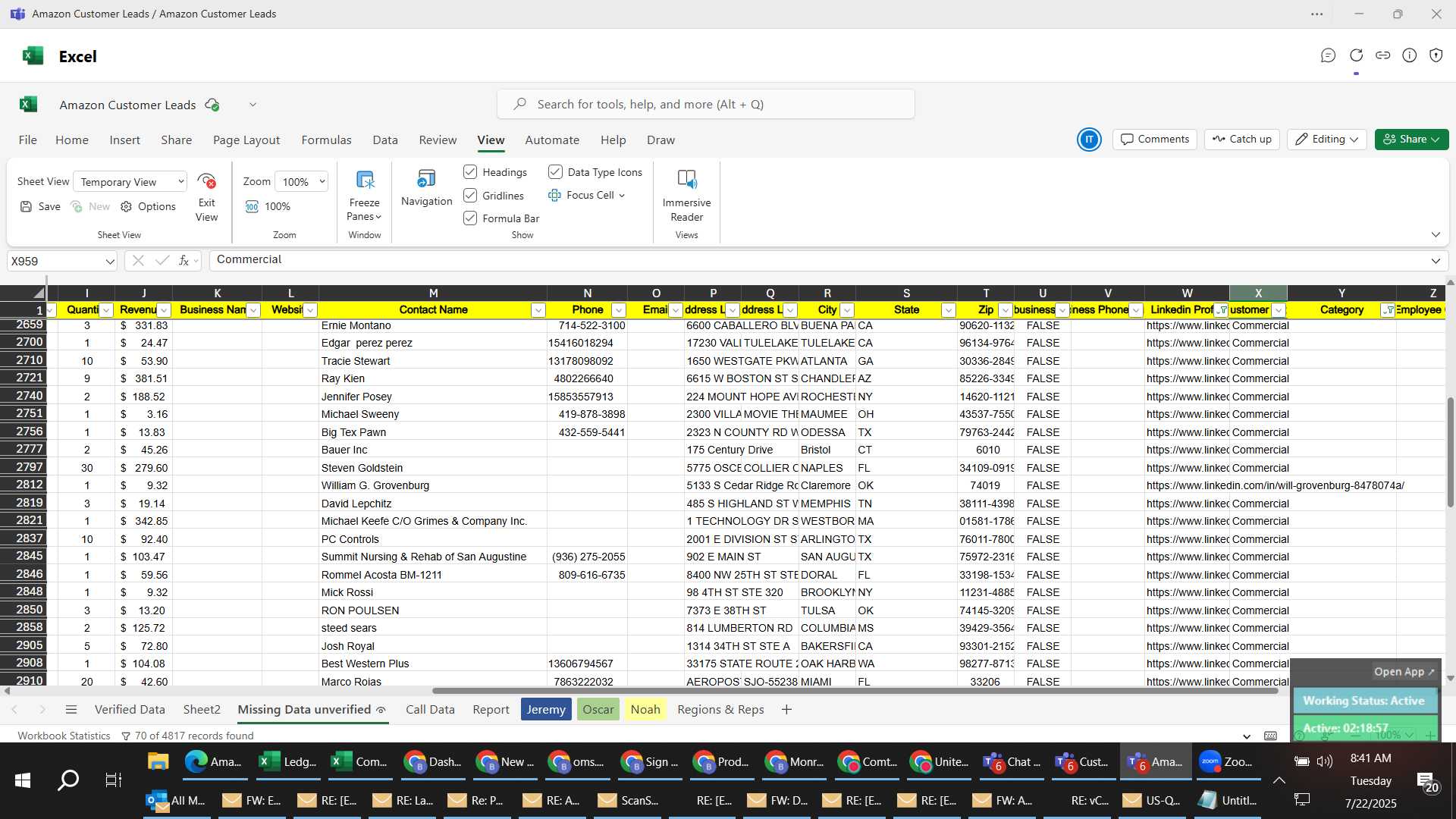This screenshot has height=819, width=1456.
Task: Switch to the Page Layout tab
Action: coord(246,140)
